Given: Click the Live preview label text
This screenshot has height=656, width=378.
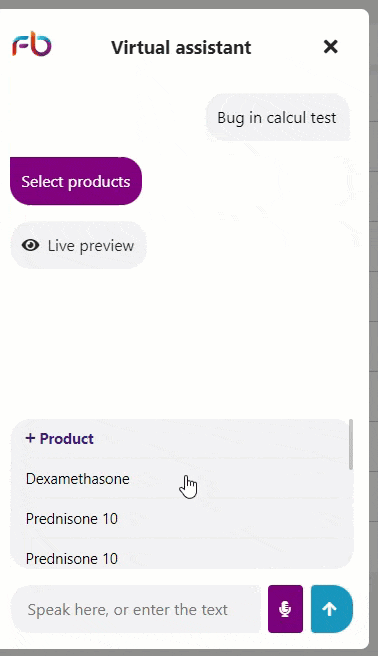Looking at the screenshot, I should click(91, 246).
